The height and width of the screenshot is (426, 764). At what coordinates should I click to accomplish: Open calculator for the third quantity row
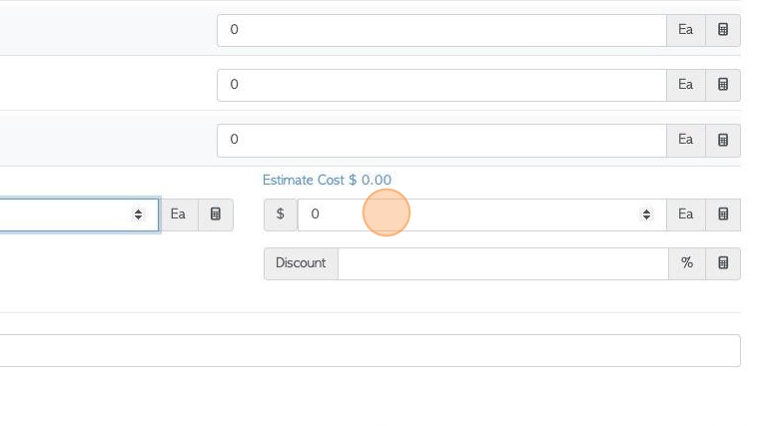point(723,140)
